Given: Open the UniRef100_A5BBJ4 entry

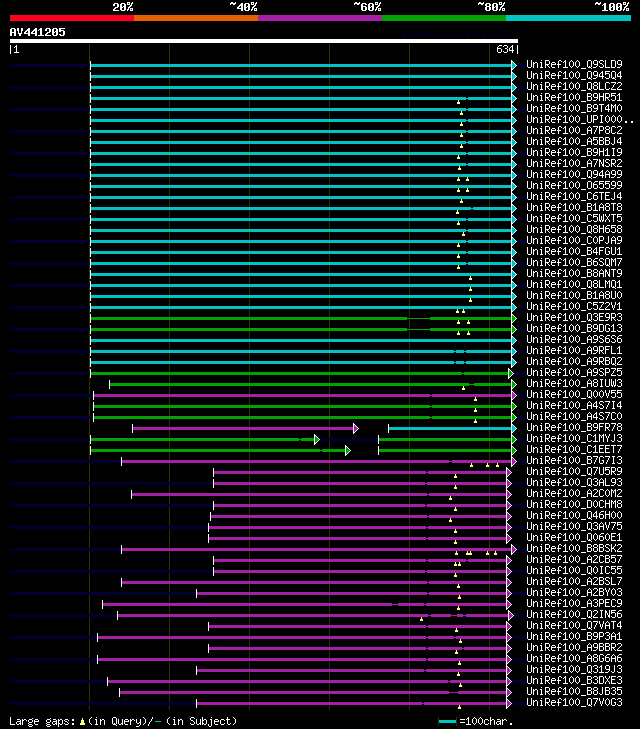Looking at the screenshot, I should pyautogui.click(x=574, y=141).
